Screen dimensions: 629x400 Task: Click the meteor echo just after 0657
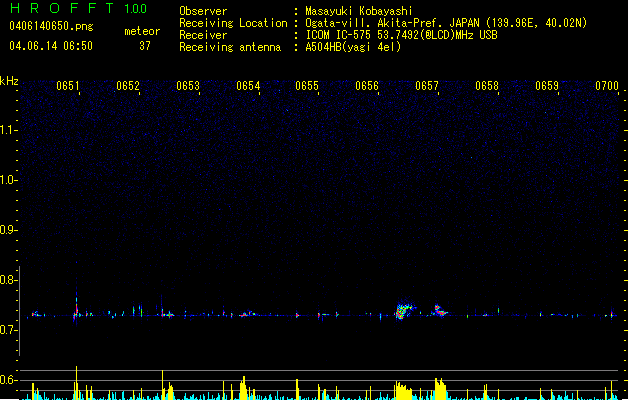(x=440, y=311)
